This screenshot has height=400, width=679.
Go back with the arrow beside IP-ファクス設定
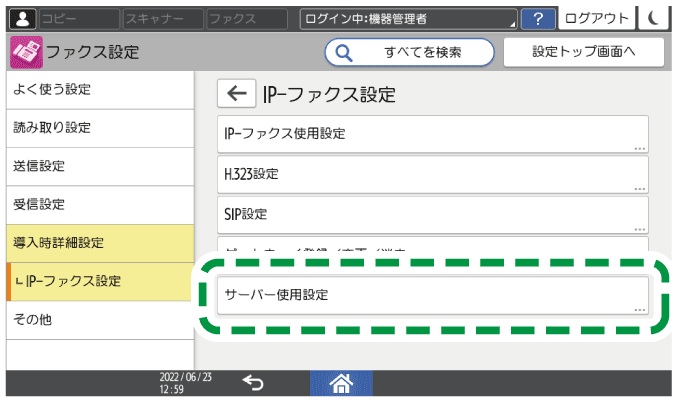[236, 93]
